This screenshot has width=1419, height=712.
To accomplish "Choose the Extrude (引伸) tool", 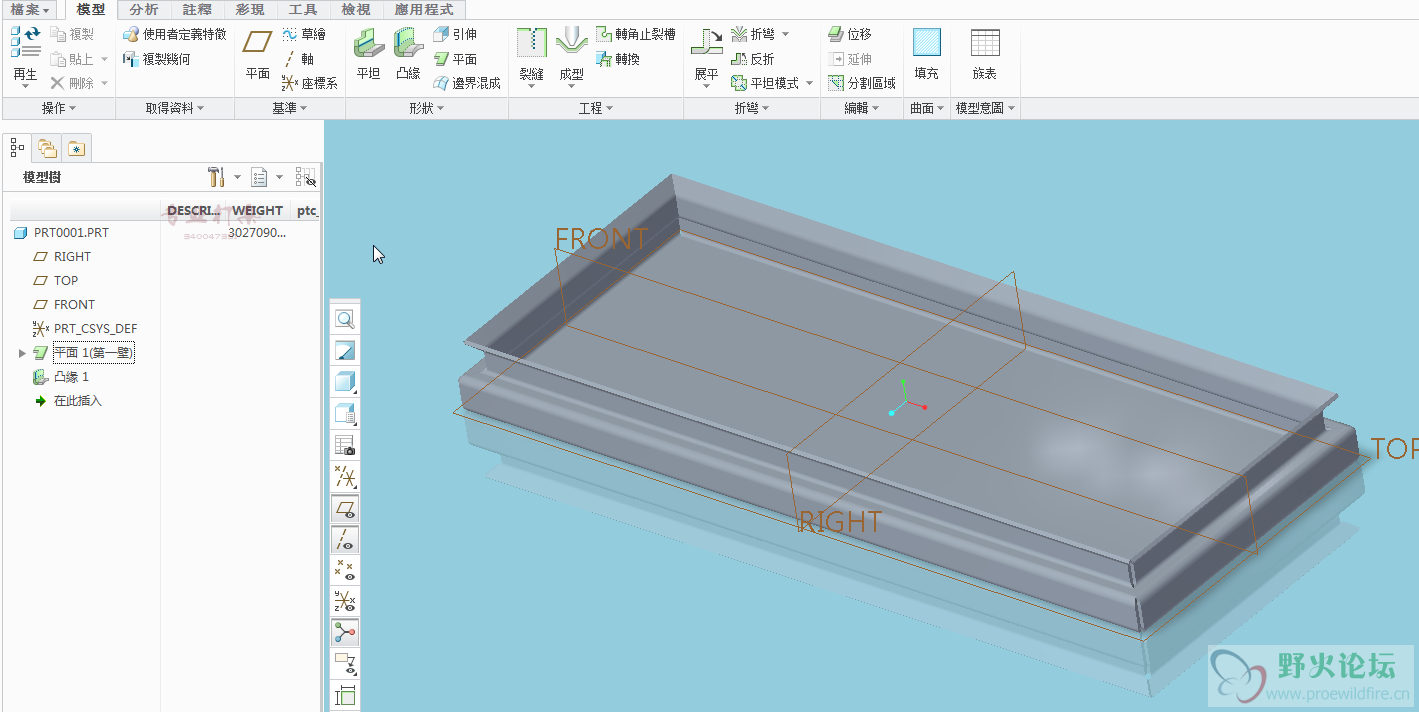I will click(455, 34).
